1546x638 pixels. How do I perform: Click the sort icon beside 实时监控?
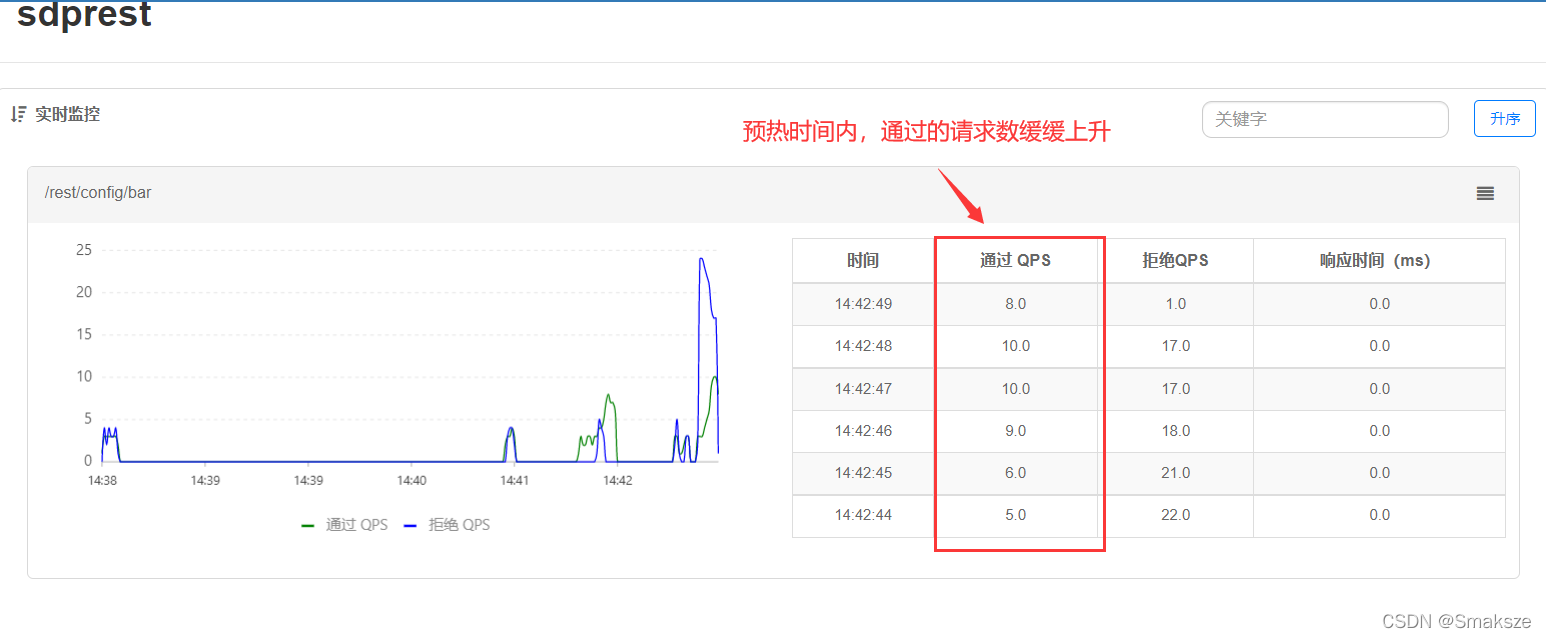pyautogui.click(x=18, y=115)
